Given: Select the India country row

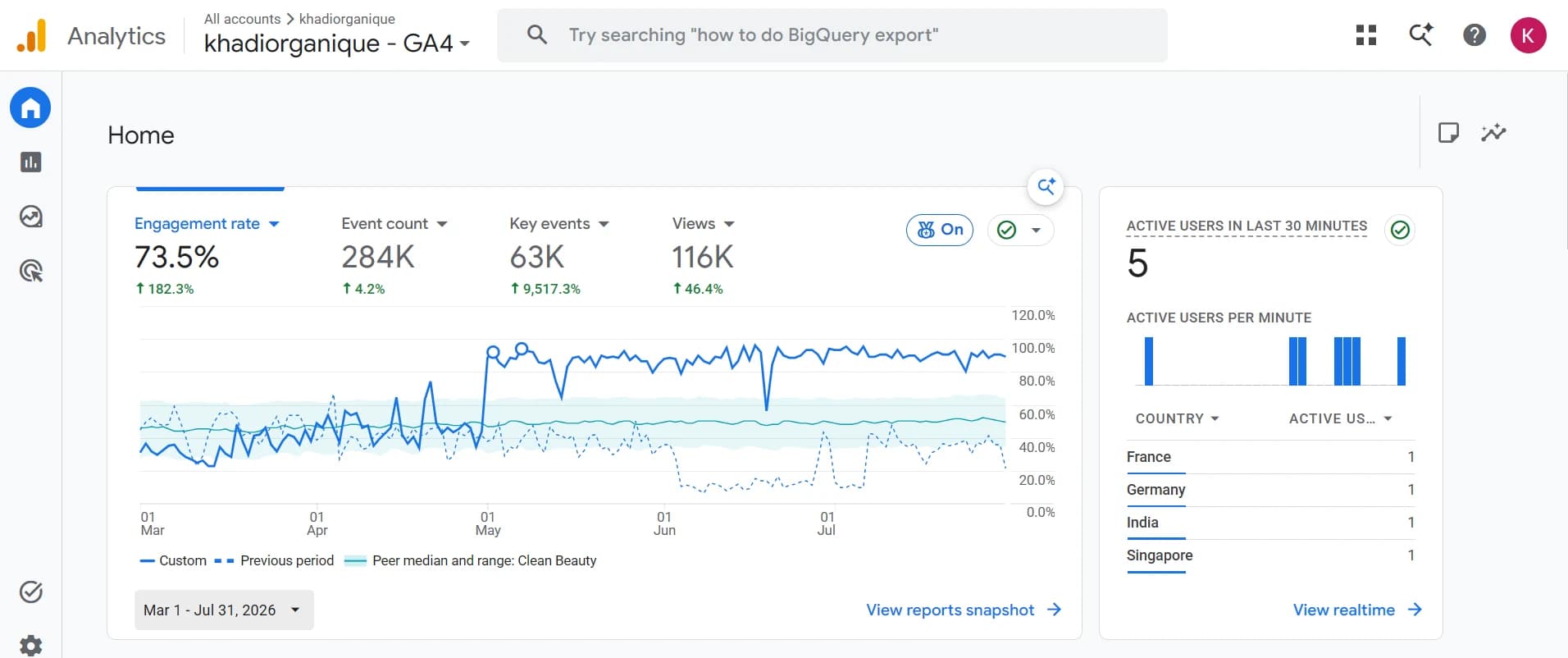Looking at the screenshot, I should [x=1270, y=523].
